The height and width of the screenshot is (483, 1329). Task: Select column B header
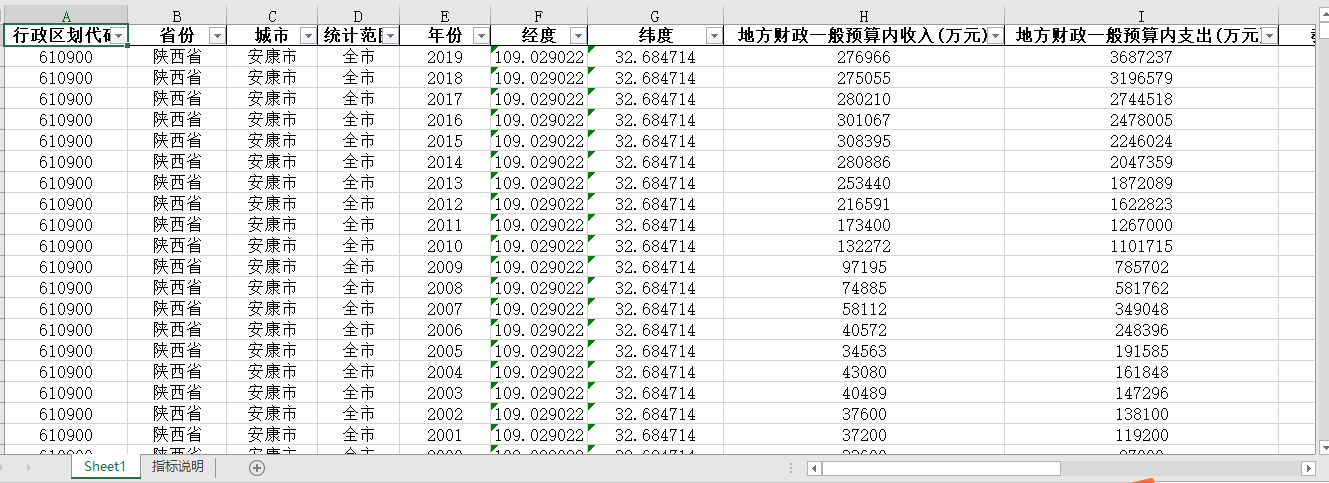177,16
